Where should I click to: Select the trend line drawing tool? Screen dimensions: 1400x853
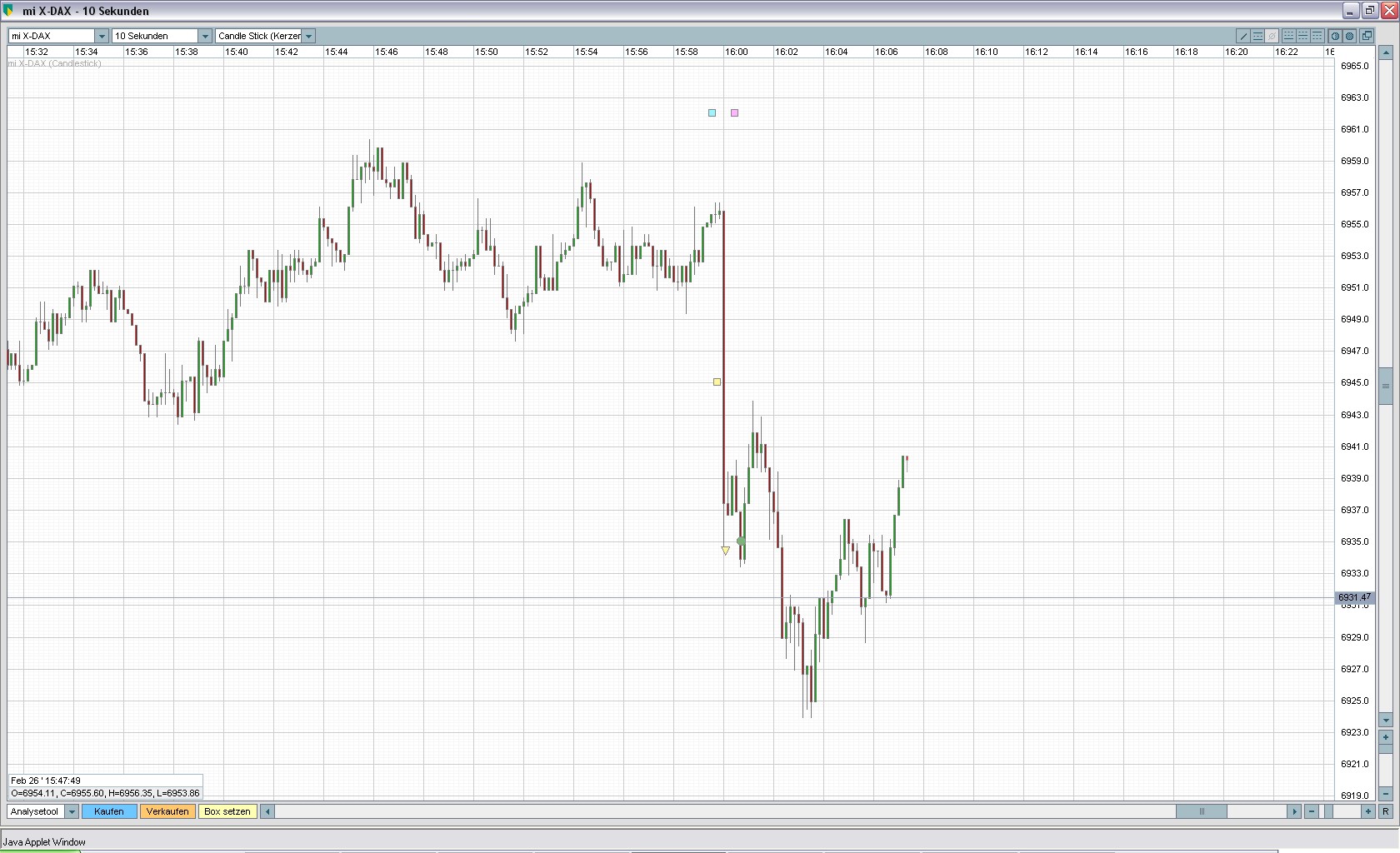tap(1243, 36)
